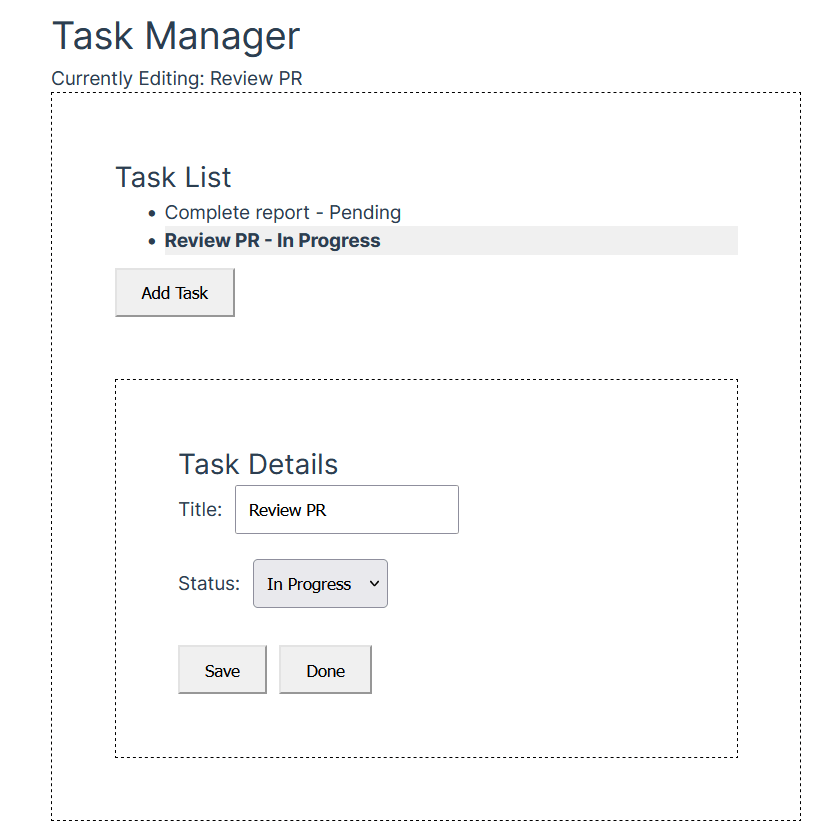
Task: Focus the Title input field
Action: click(346, 510)
